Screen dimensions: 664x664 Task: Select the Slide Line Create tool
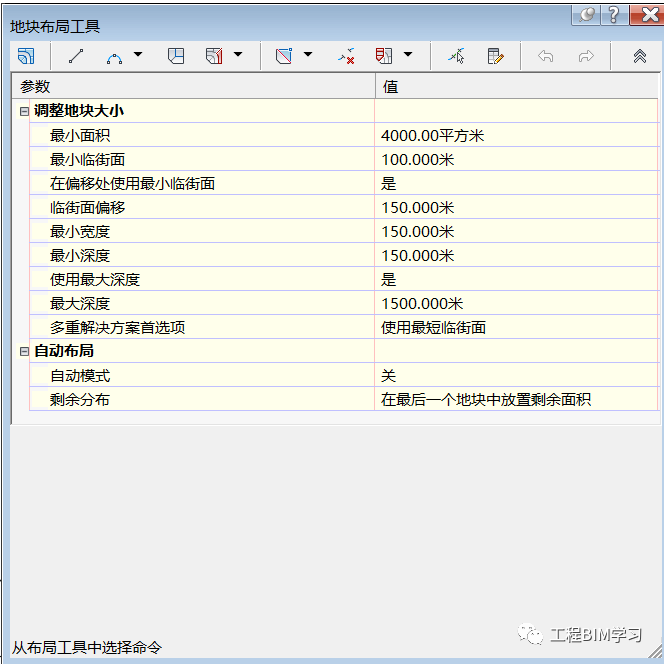[214, 56]
